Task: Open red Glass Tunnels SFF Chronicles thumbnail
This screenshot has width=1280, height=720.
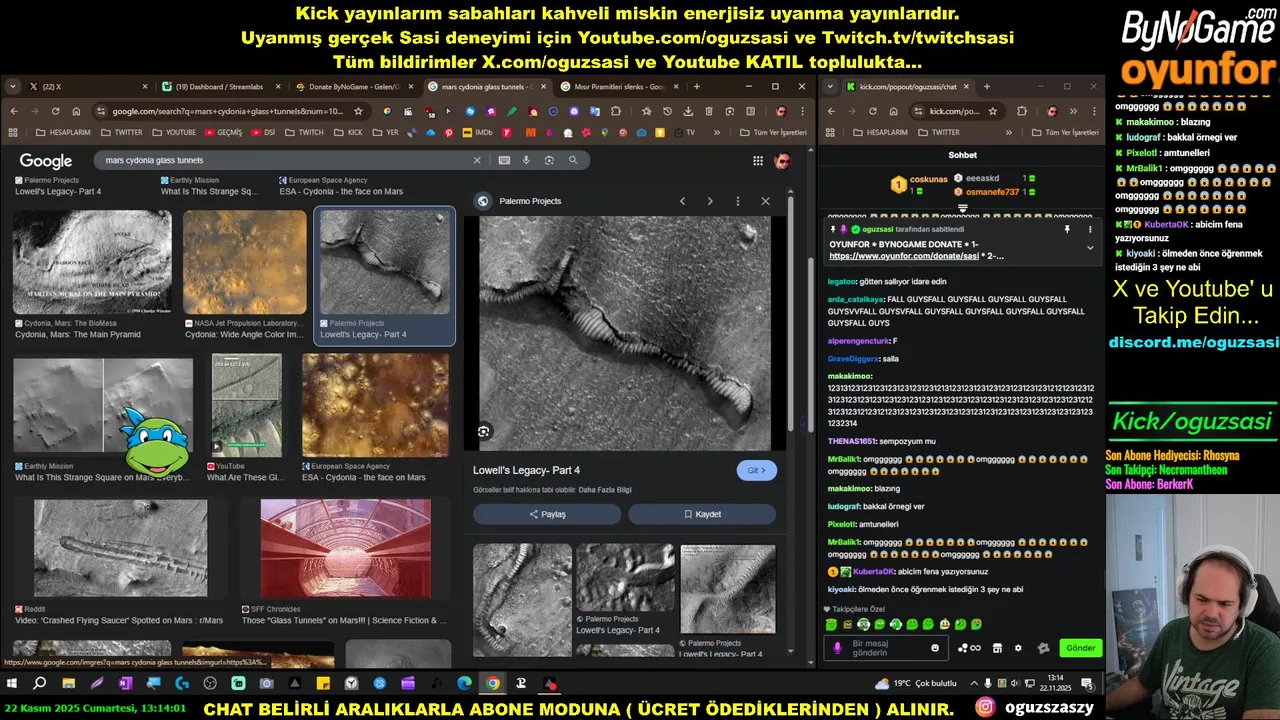Action: point(346,549)
